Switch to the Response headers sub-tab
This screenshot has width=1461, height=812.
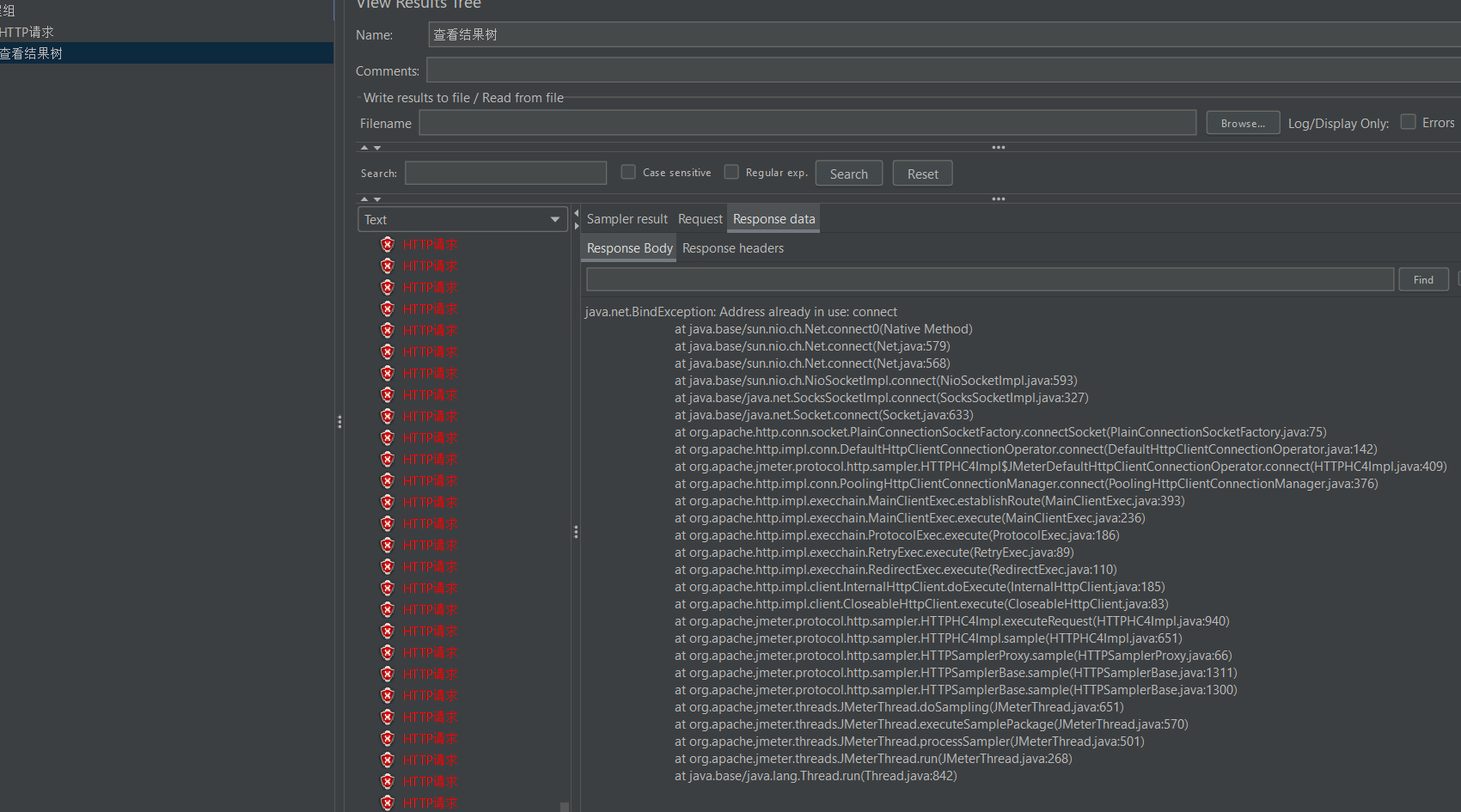coord(733,248)
